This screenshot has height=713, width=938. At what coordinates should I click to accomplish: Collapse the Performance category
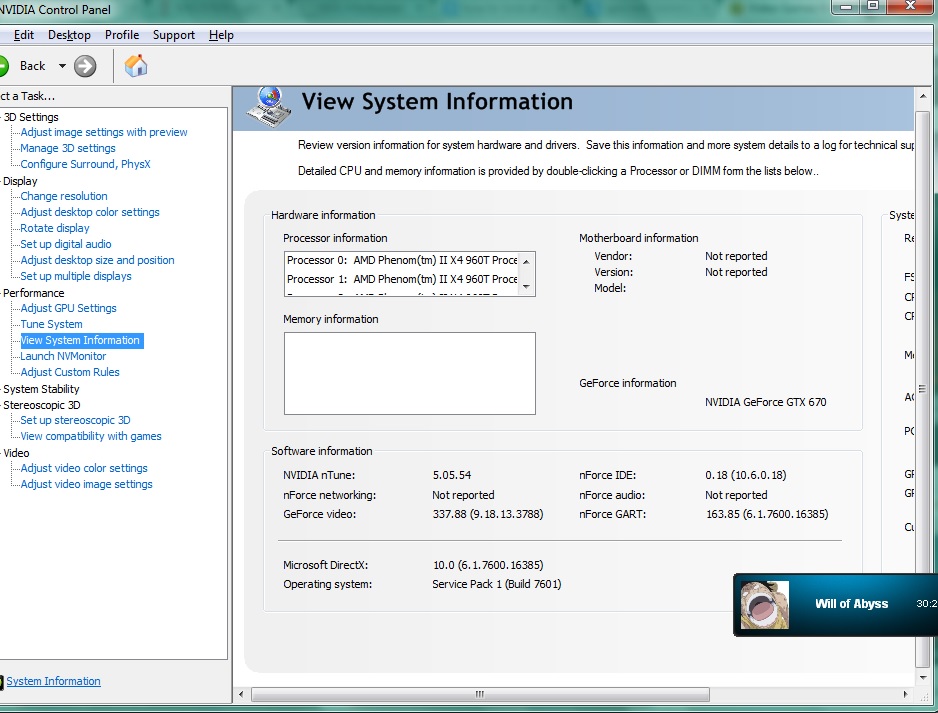[34, 293]
